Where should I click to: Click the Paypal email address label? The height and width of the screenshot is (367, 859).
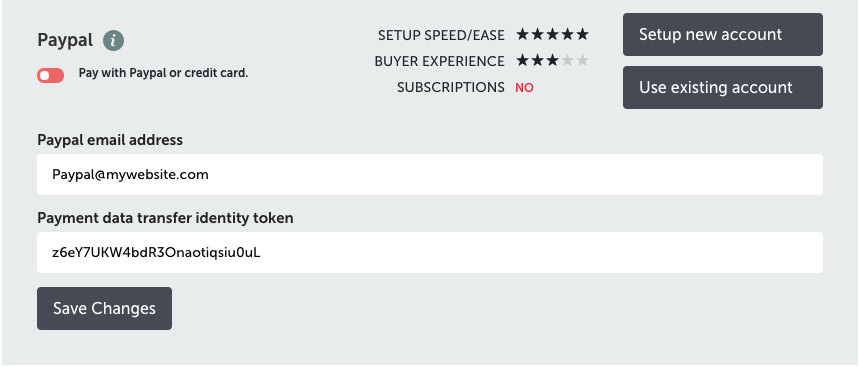point(110,140)
